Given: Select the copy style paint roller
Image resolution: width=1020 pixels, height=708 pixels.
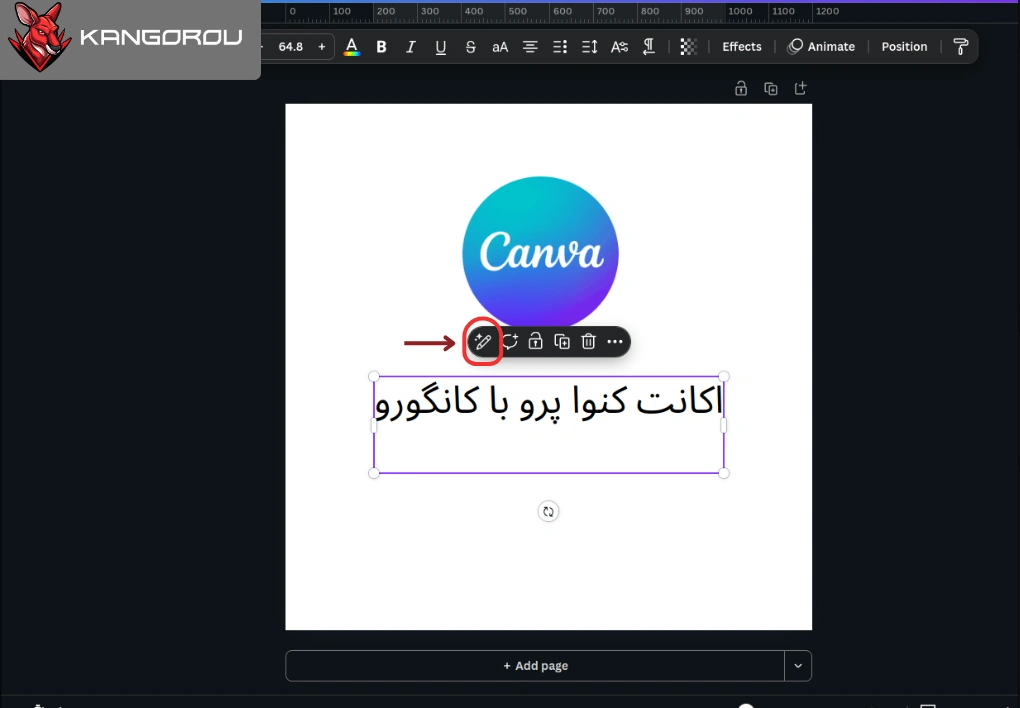Looking at the screenshot, I should pyautogui.click(x=960, y=47).
